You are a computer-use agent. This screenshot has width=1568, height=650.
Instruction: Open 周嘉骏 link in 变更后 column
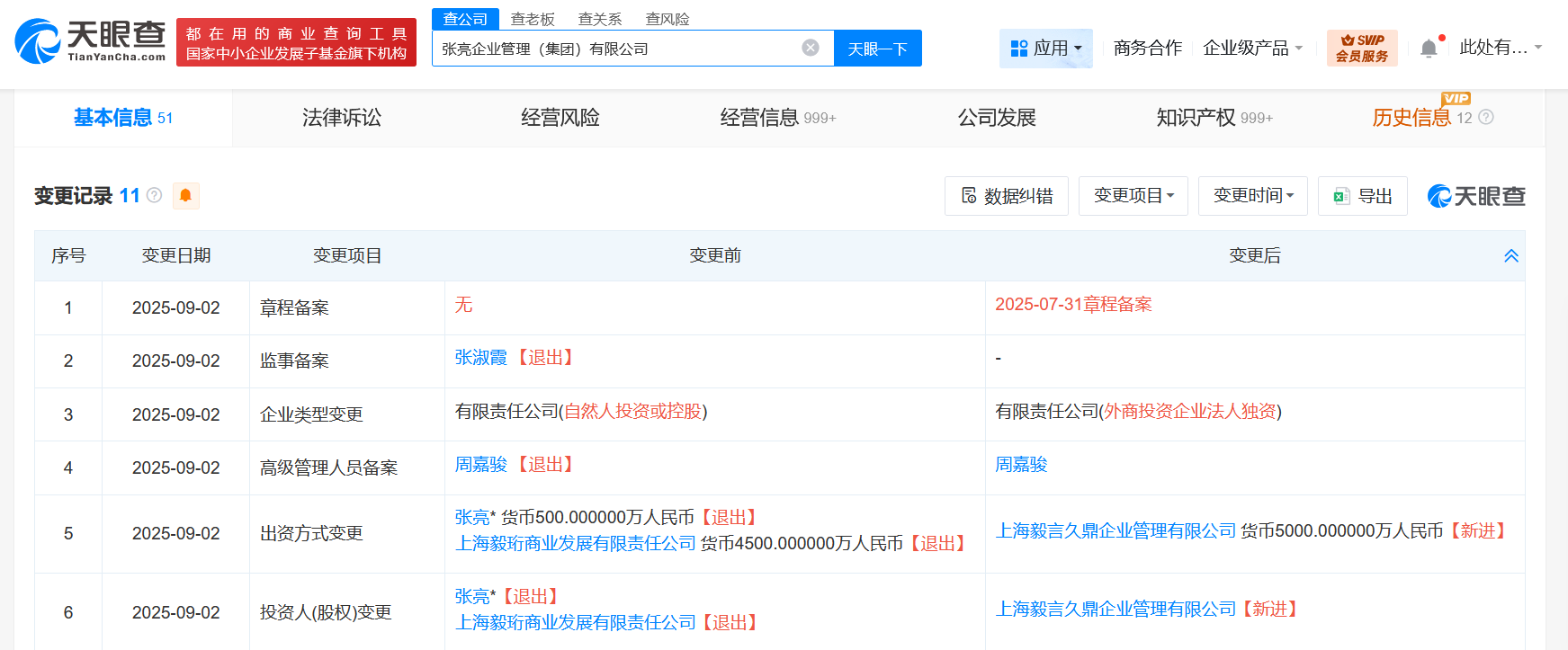pos(1021,465)
